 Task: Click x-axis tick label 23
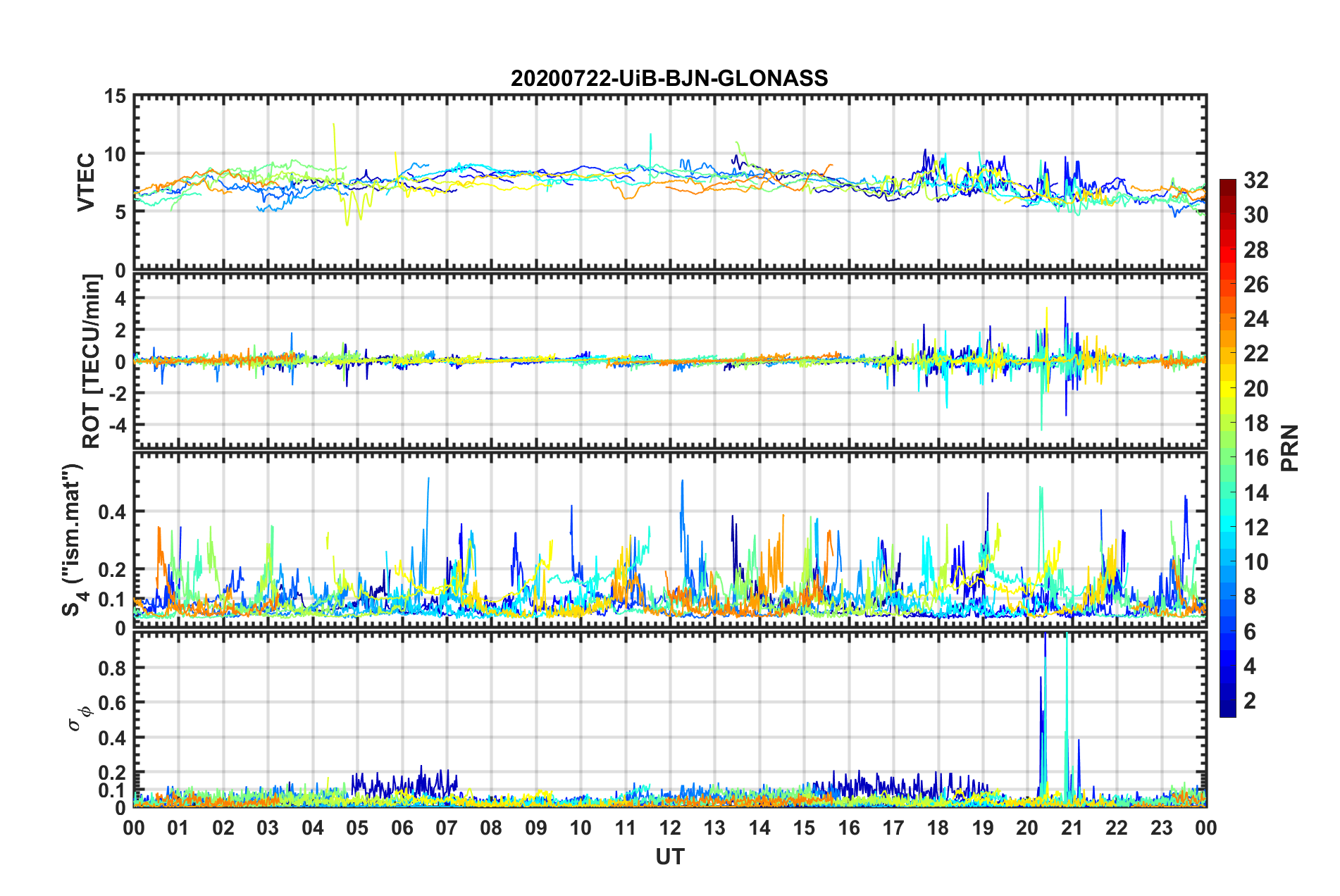tap(1161, 828)
